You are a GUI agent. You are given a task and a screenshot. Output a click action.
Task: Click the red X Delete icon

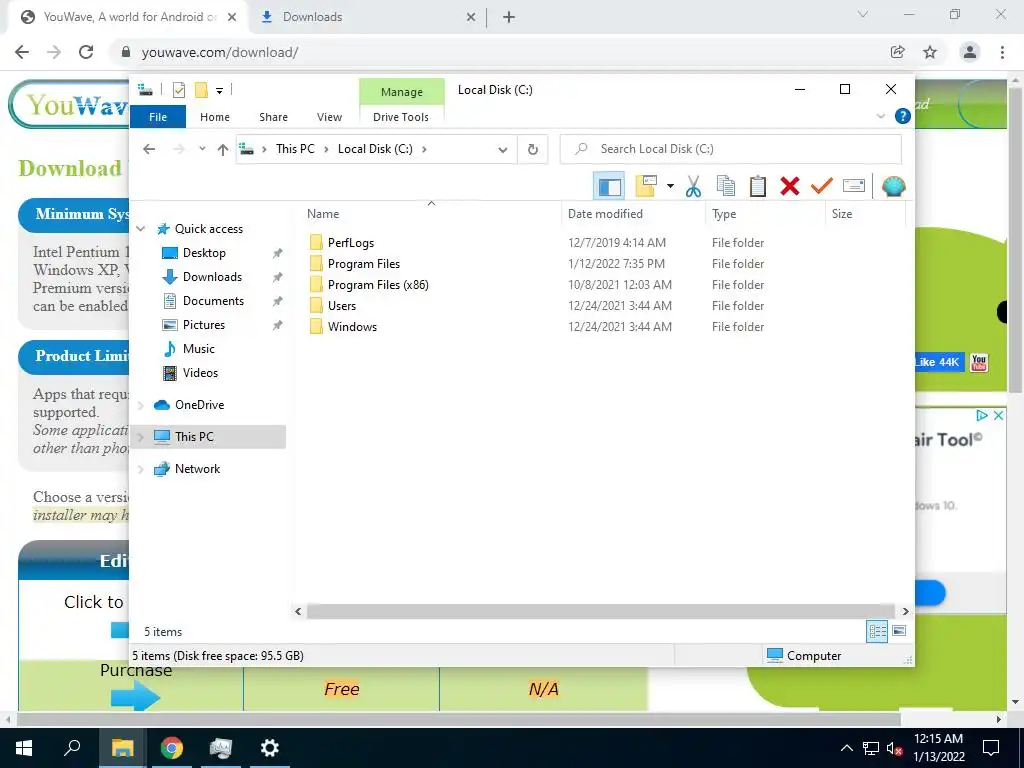(790, 187)
